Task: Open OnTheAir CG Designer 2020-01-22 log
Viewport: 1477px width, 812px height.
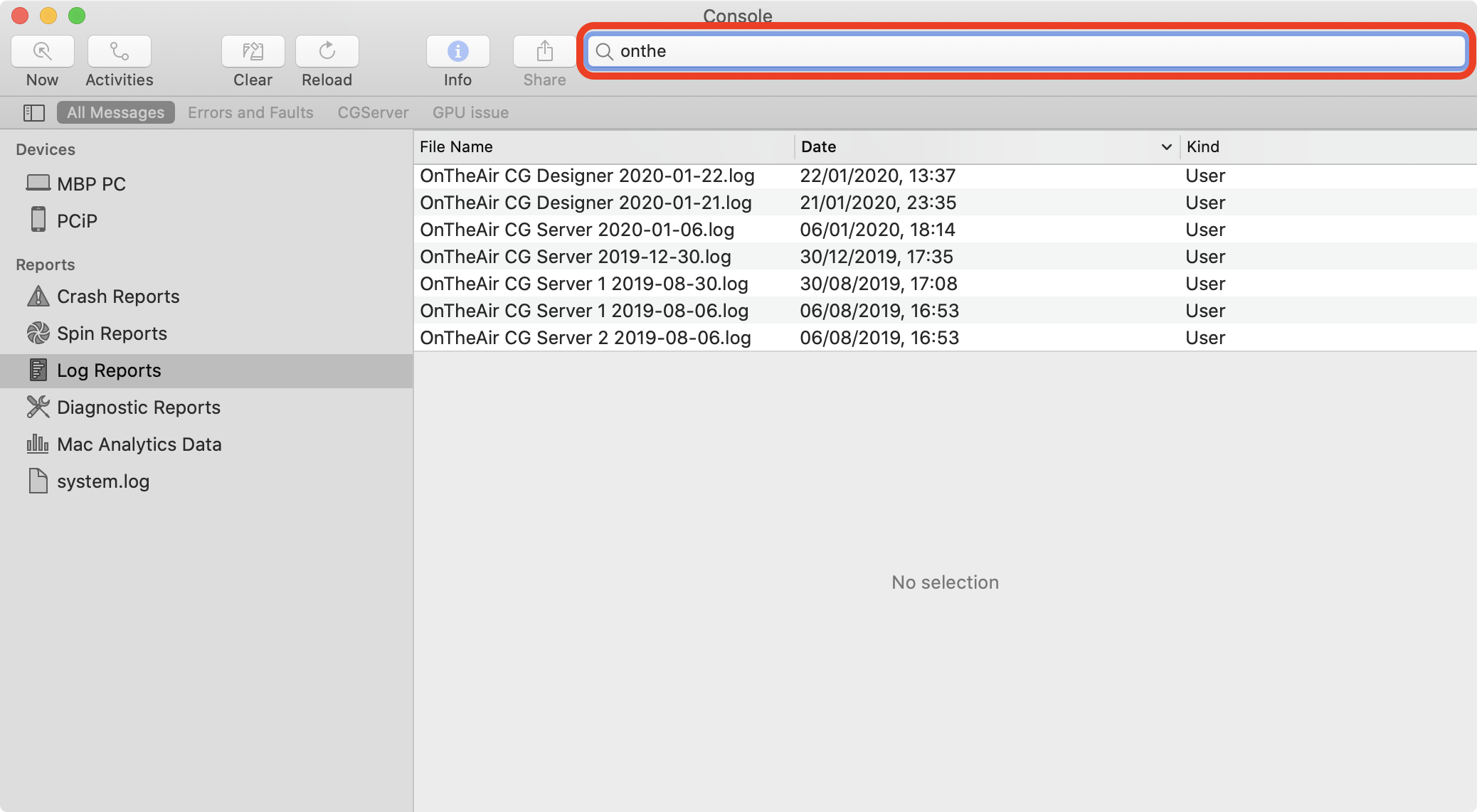Action: coord(587,175)
